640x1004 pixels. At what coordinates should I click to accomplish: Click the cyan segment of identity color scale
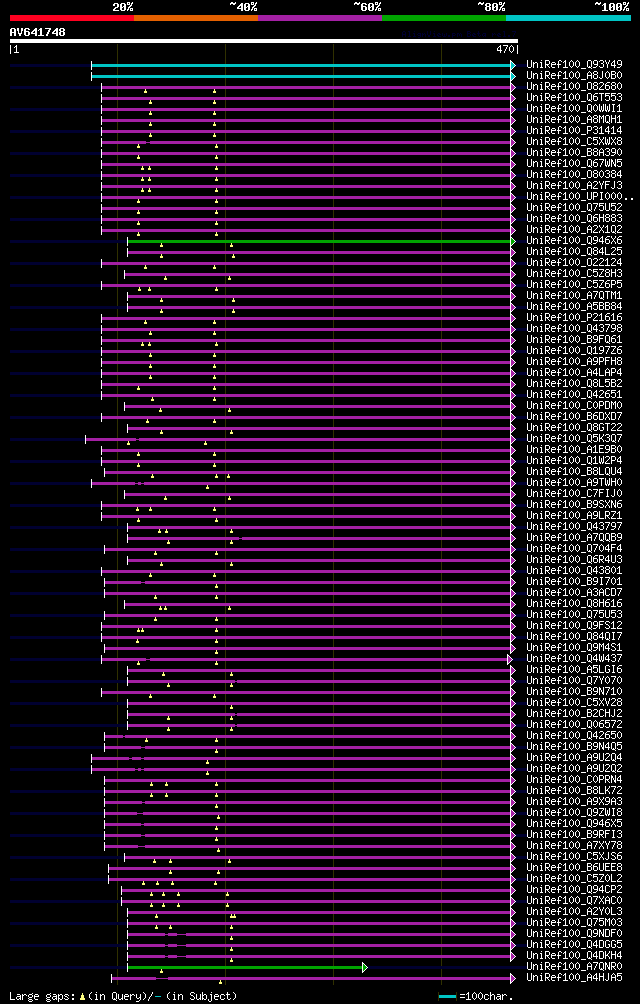coord(568,18)
